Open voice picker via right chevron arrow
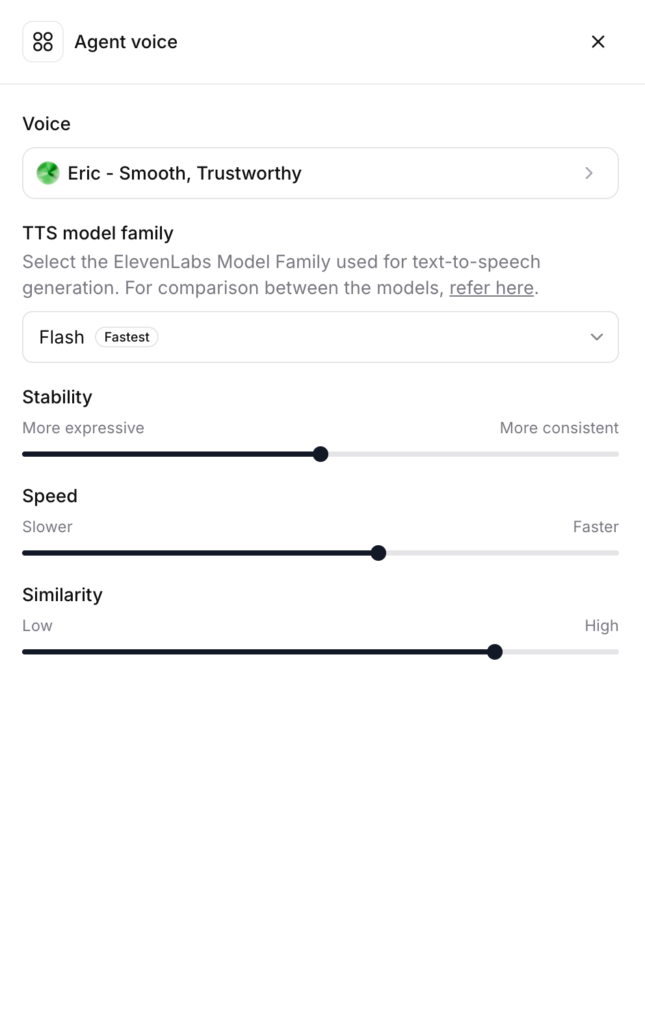645x1024 pixels. click(589, 173)
